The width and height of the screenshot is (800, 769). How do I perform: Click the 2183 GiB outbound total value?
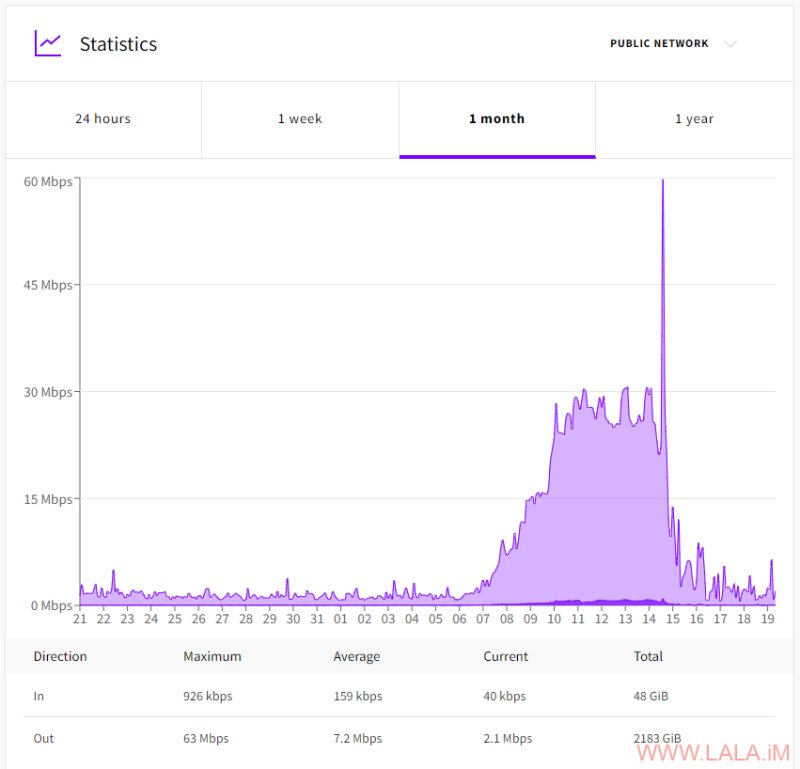[657, 738]
